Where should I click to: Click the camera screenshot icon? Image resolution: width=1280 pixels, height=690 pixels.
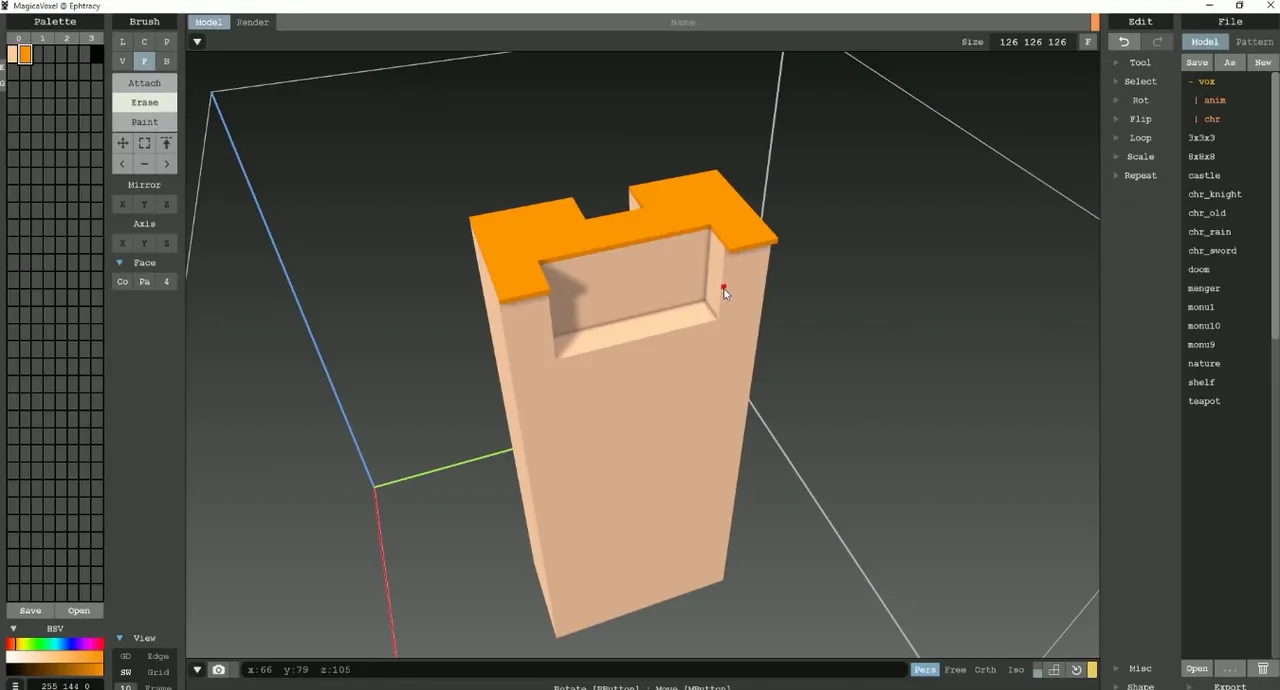[219, 670]
